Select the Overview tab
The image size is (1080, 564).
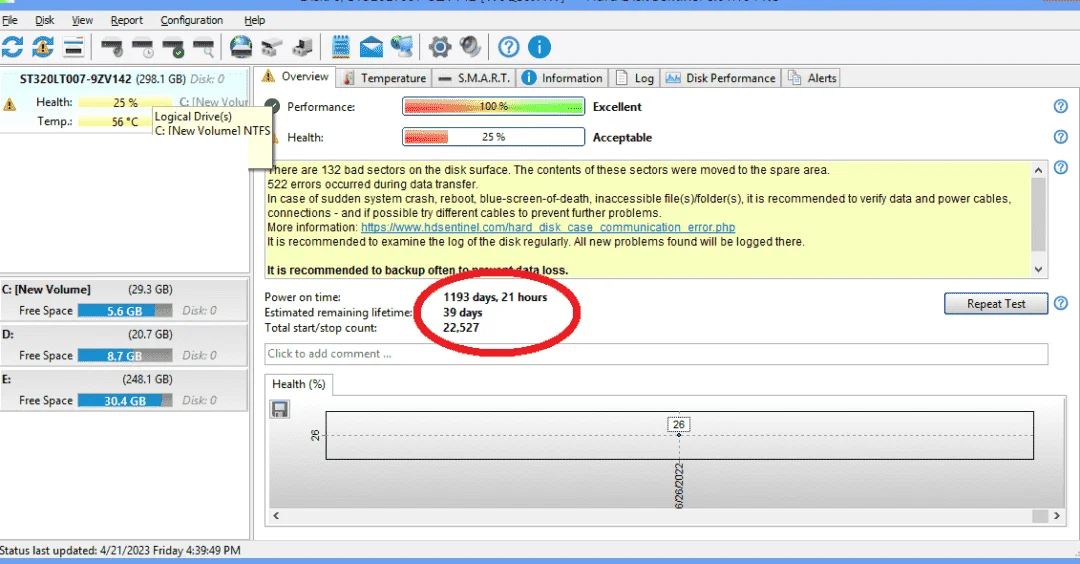click(x=295, y=76)
